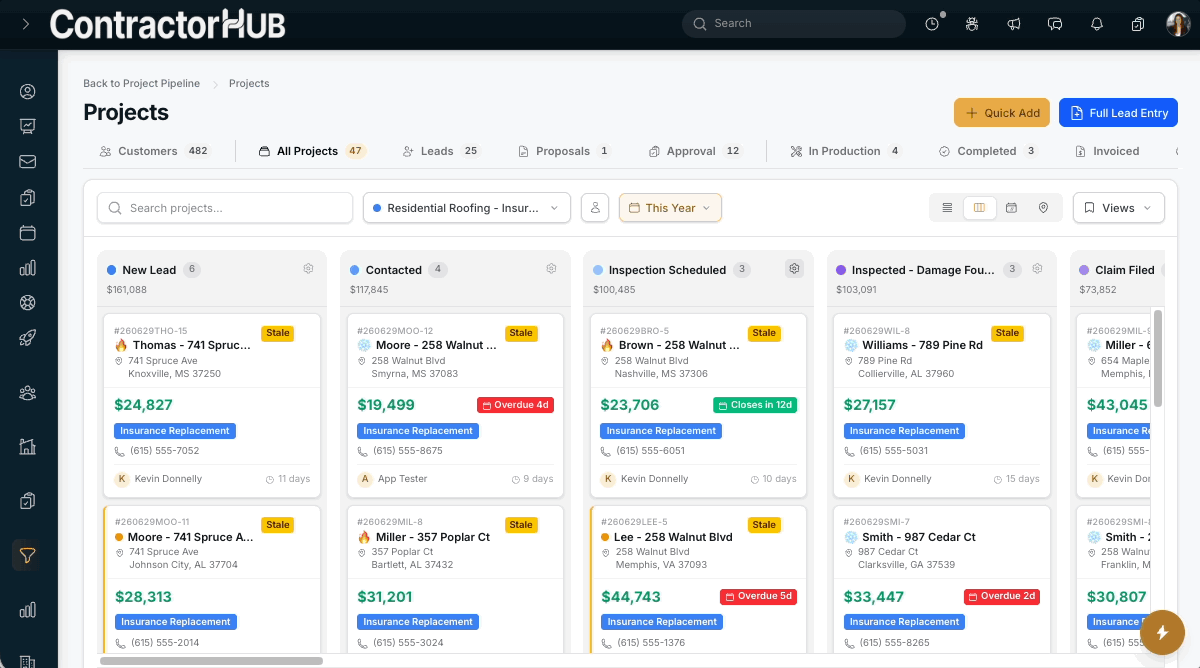Switch to the Customers tab
This screenshot has width=1200, height=668.
(155, 151)
